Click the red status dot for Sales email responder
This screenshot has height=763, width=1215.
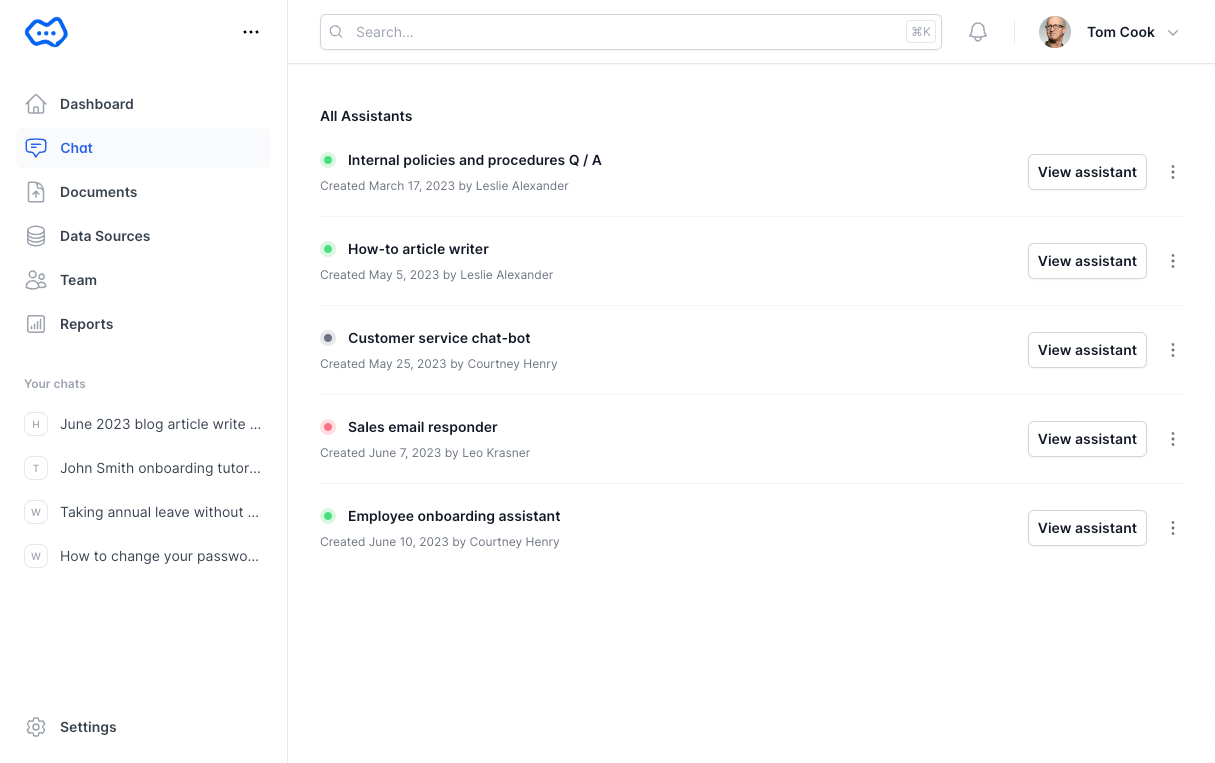pyautogui.click(x=327, y=427)
